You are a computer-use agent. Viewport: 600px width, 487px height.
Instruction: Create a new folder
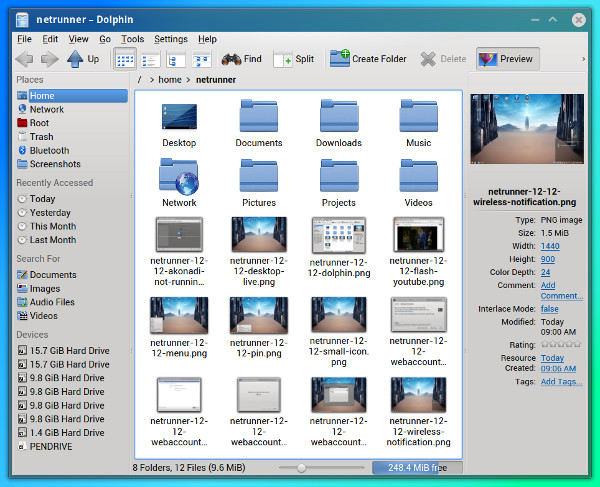(x=368, y=59)
